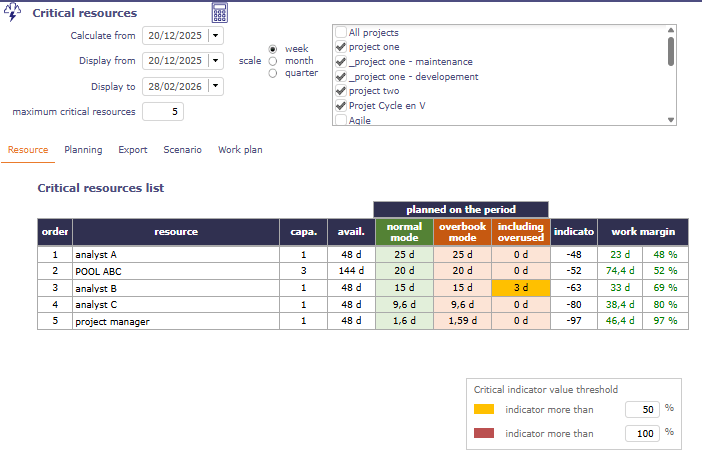Screen dimensions: 702x468
Task: Click the red threshold color swatch
Action: click(484, 434)
